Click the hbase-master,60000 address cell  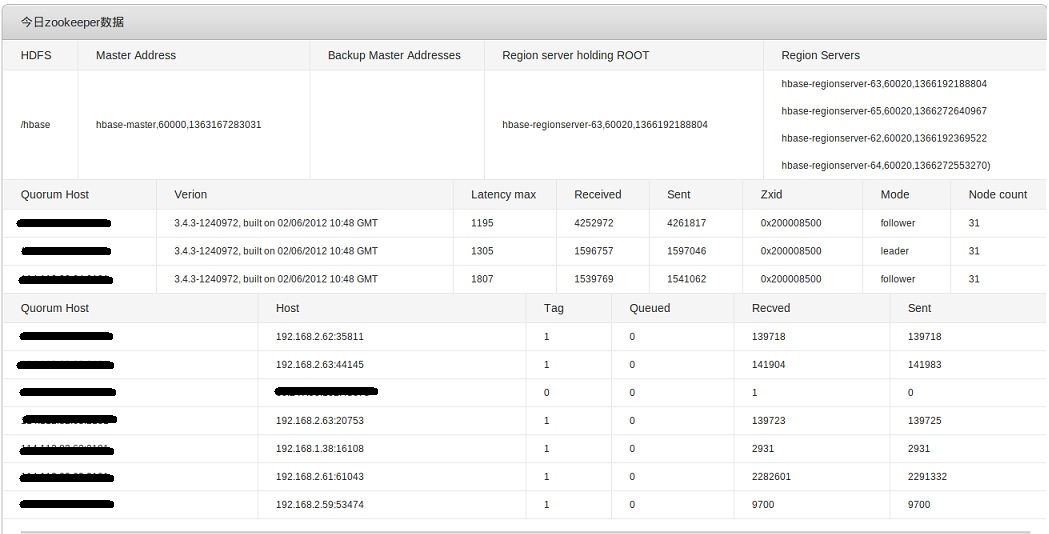179,125
